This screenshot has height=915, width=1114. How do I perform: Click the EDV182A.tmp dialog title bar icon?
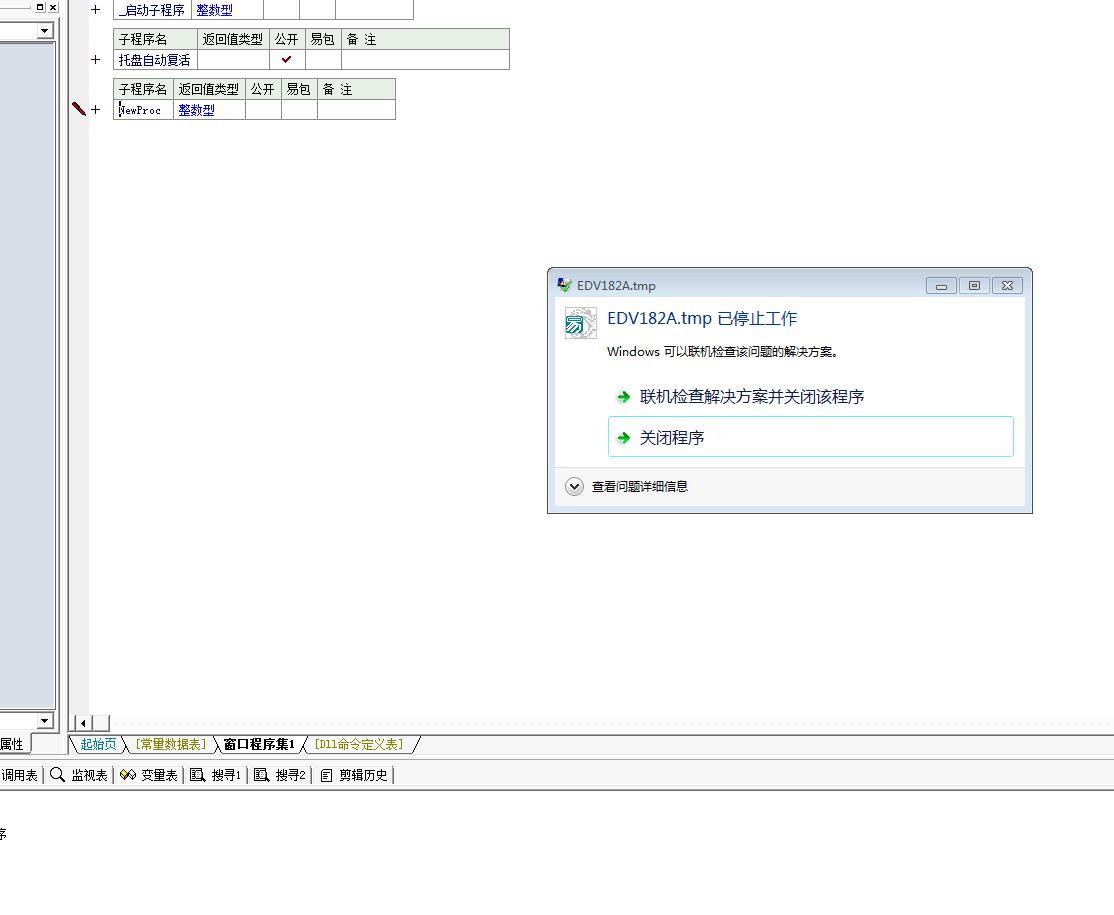(x=564, y=285)
